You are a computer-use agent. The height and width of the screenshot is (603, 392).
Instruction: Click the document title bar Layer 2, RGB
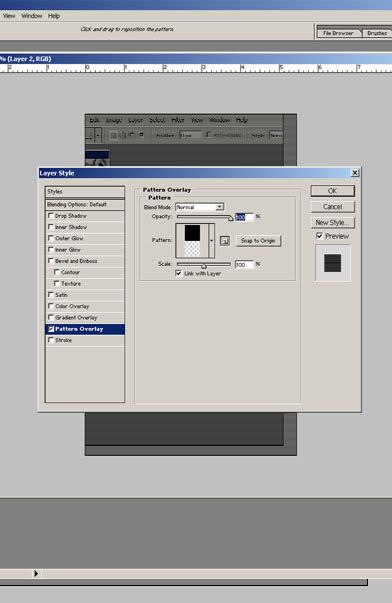(x=196, y=59)
